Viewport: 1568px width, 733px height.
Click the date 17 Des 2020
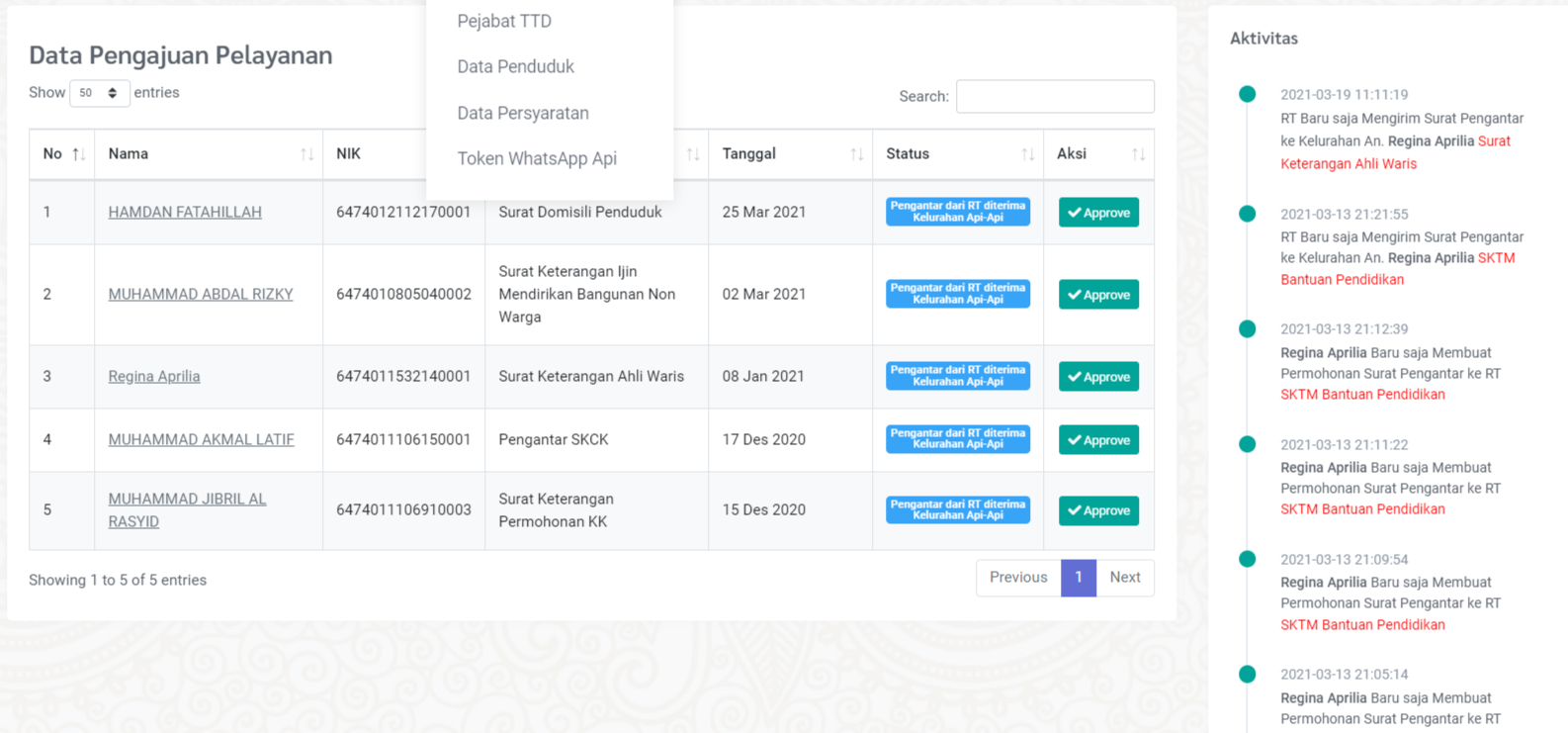point(764,439)
